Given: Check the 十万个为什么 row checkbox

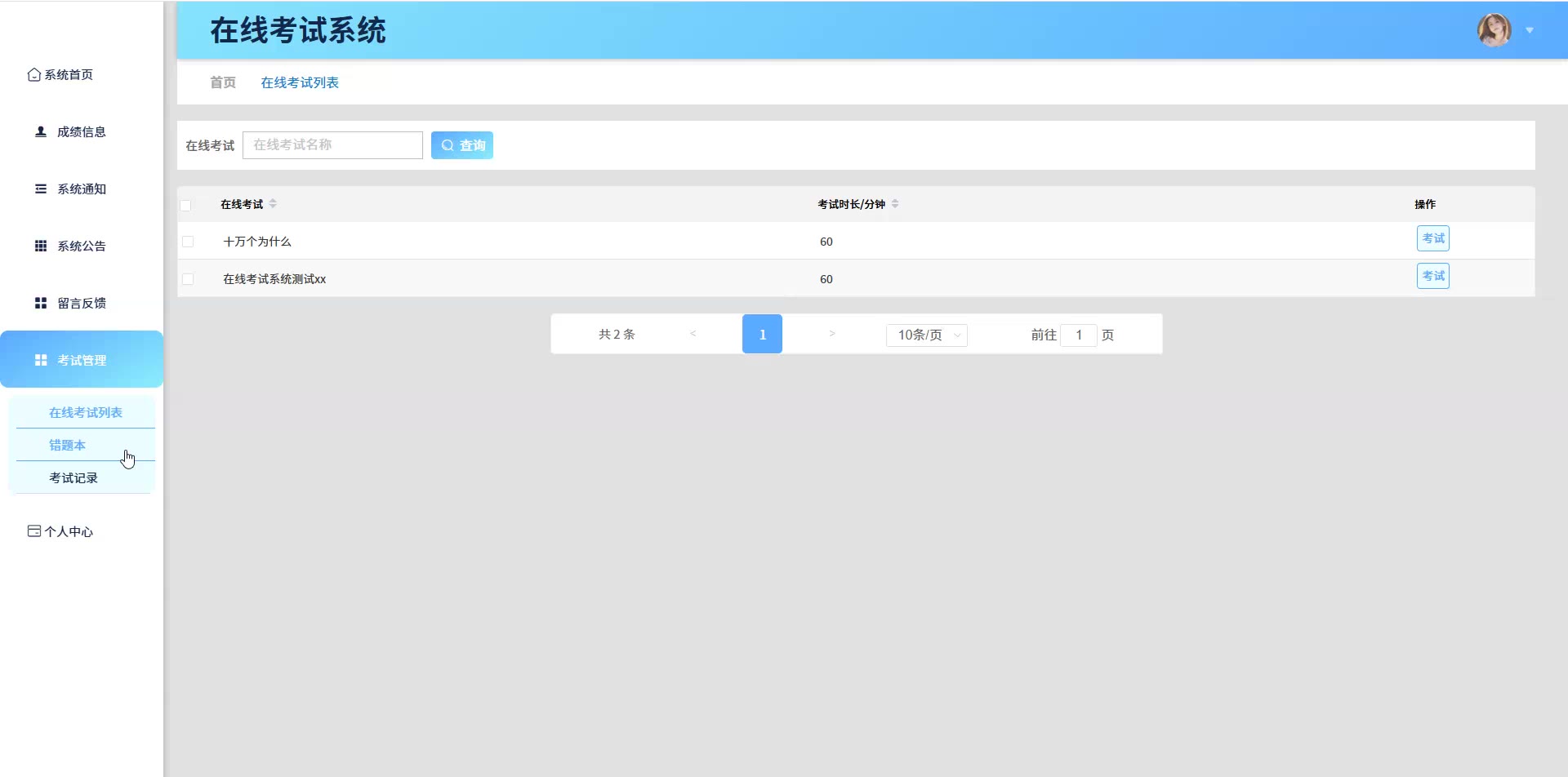Looking at the screenshot, I should click(188, 242).
